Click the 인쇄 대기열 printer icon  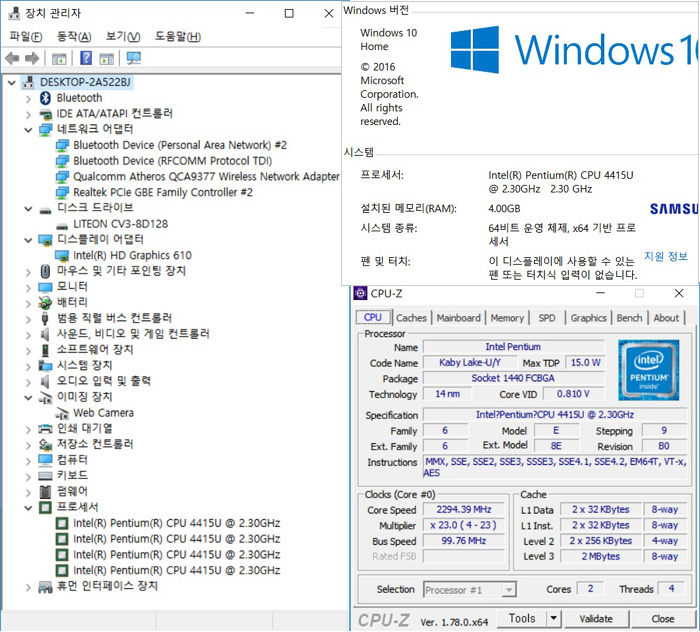click(45, 429)
